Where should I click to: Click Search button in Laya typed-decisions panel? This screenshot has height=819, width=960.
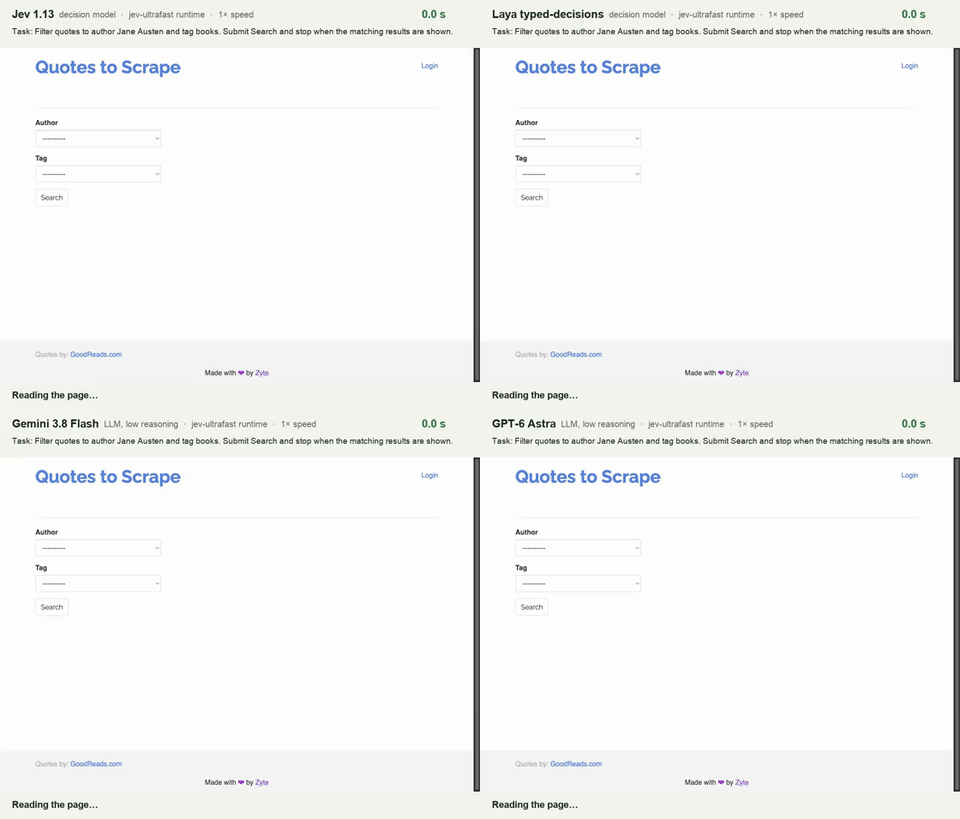tap(531, 198)
